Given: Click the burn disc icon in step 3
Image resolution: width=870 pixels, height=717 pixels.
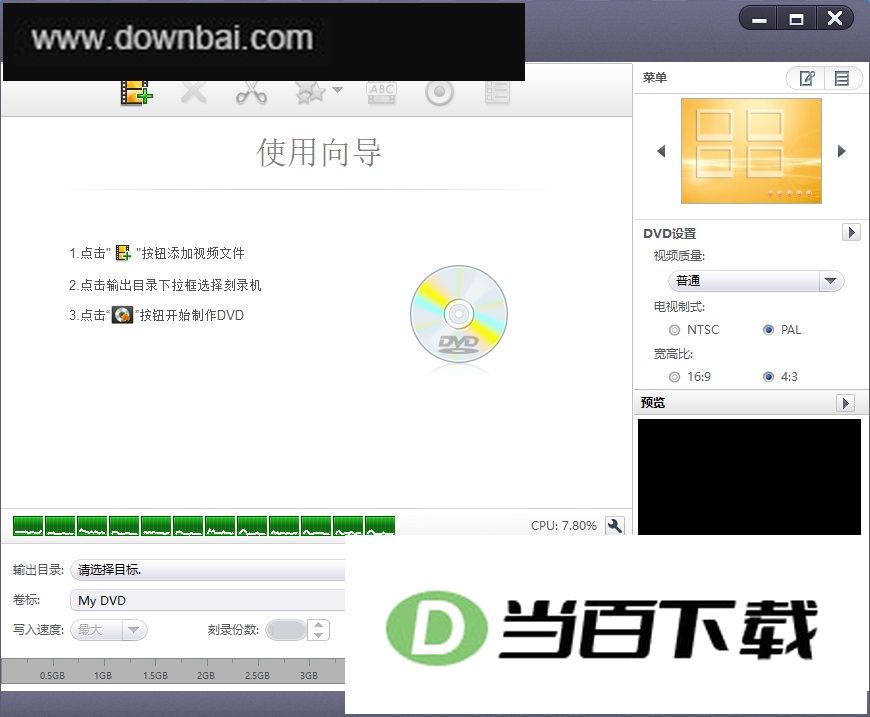Looking at the screenshot, I should click(123, 315).
